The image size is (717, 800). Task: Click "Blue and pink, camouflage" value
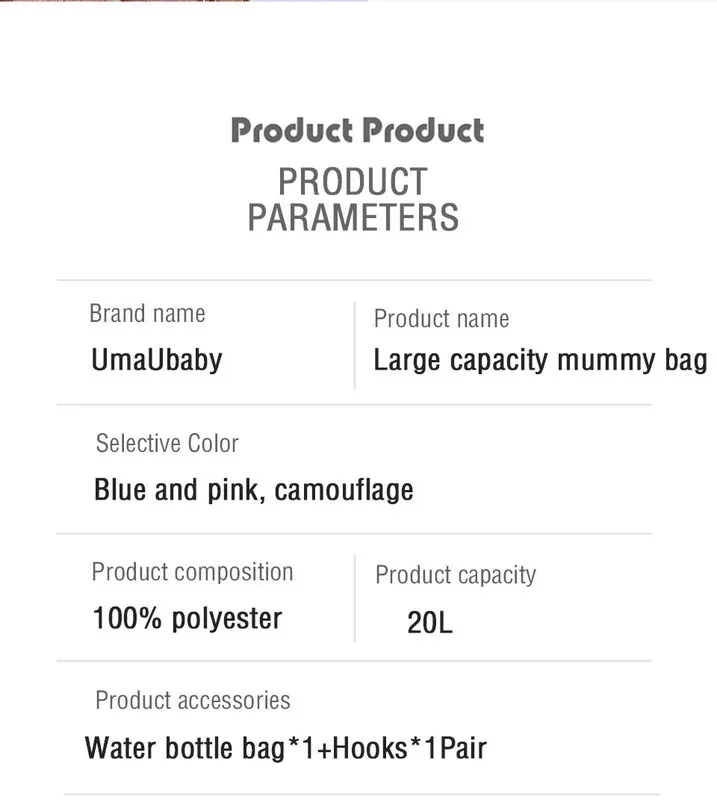(254, 491)
